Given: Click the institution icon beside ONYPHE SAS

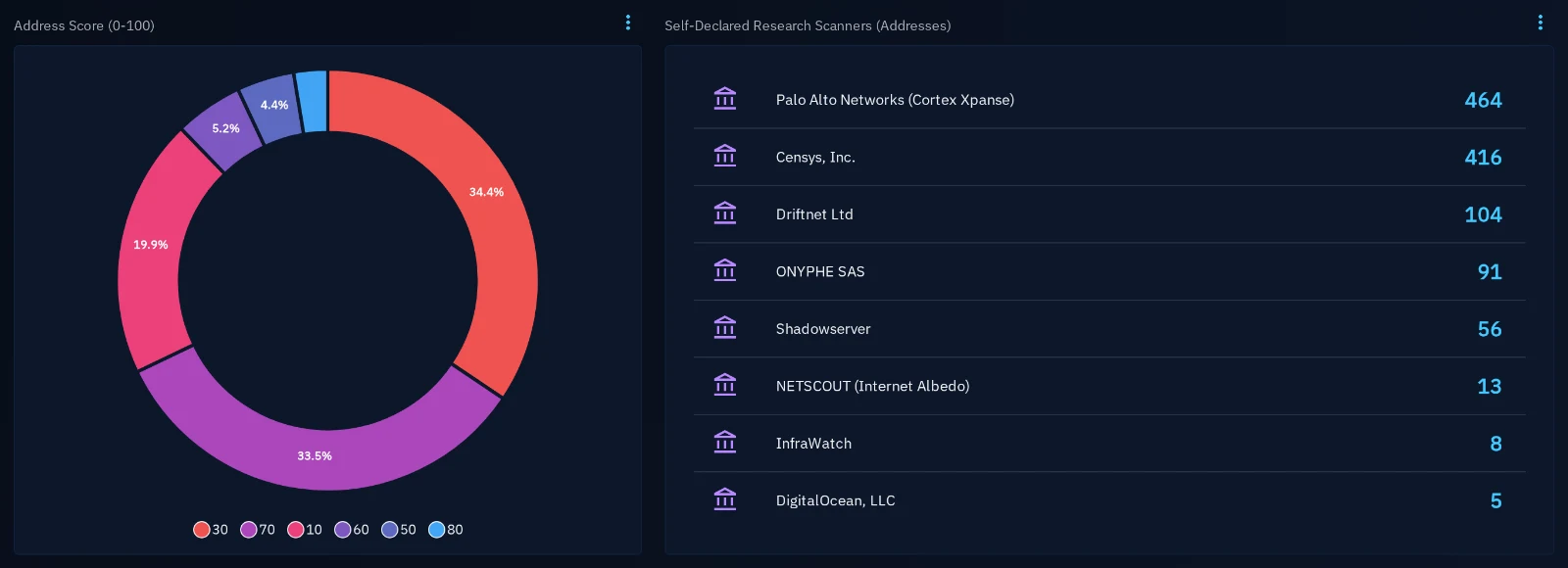Looking at the screenshot, I should tap(725, 270).
